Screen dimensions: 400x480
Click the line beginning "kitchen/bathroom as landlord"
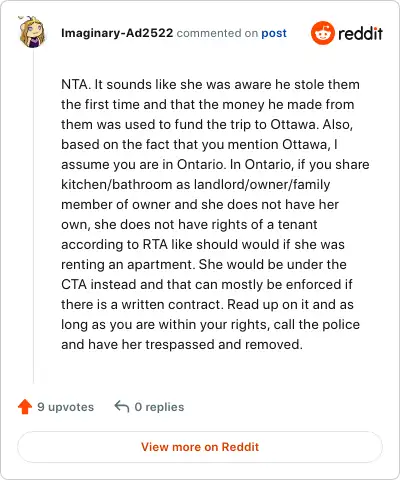pos(196,184)
